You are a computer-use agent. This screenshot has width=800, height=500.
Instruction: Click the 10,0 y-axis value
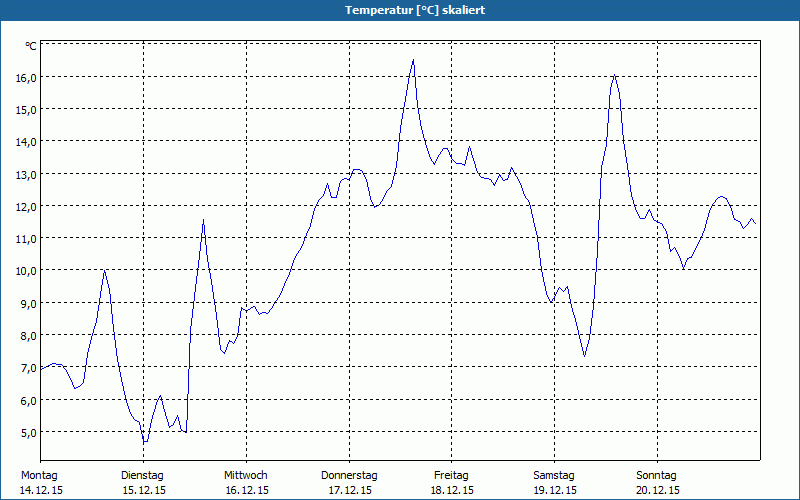(27, 271)
